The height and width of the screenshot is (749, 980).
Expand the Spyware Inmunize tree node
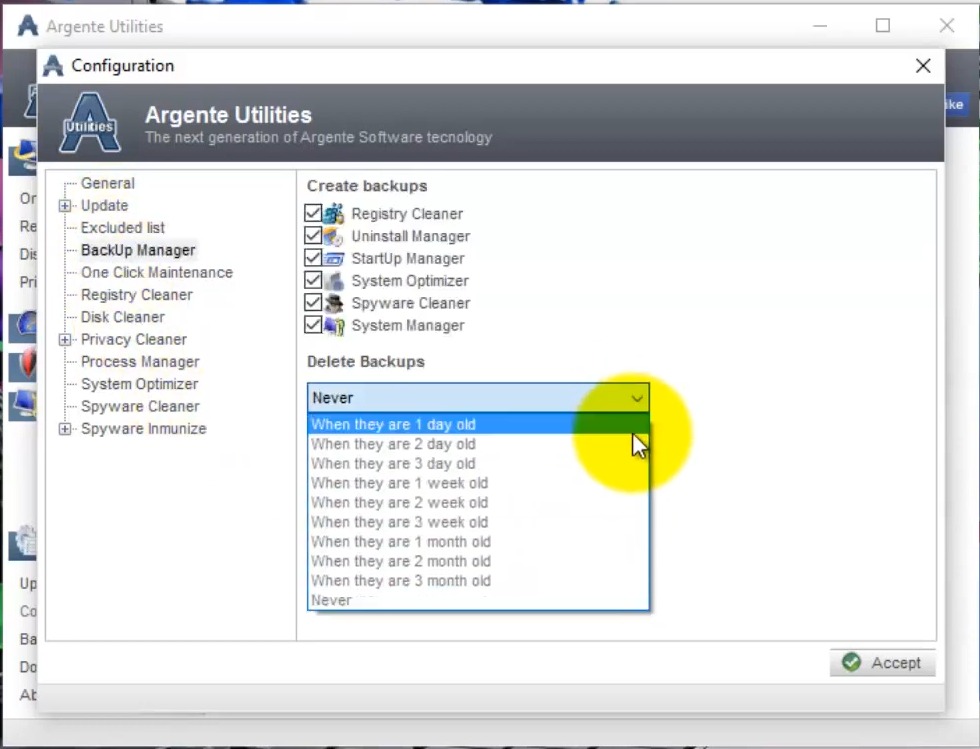(65, 429)
